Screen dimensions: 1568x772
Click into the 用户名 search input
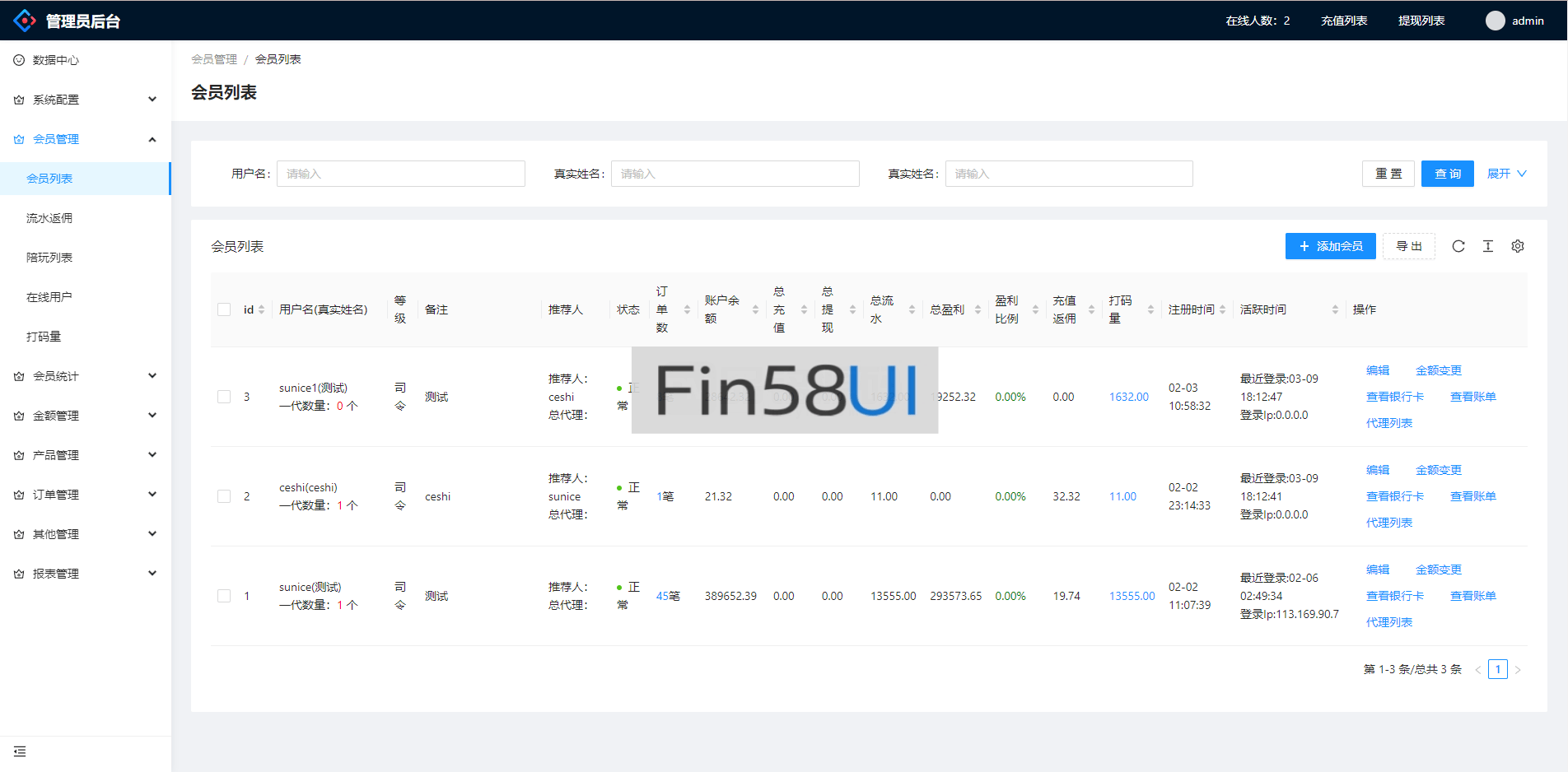pyautogui.click(x=401, y=174)
